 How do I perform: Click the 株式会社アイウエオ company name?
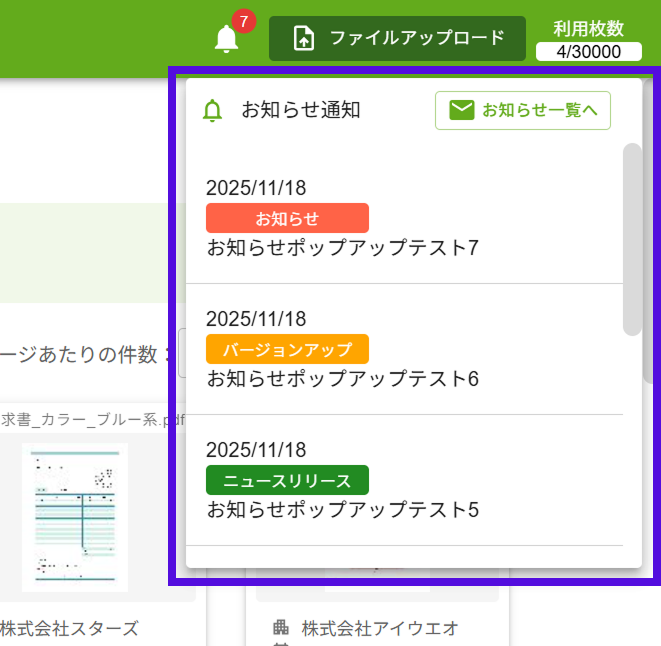pos(380,628)
